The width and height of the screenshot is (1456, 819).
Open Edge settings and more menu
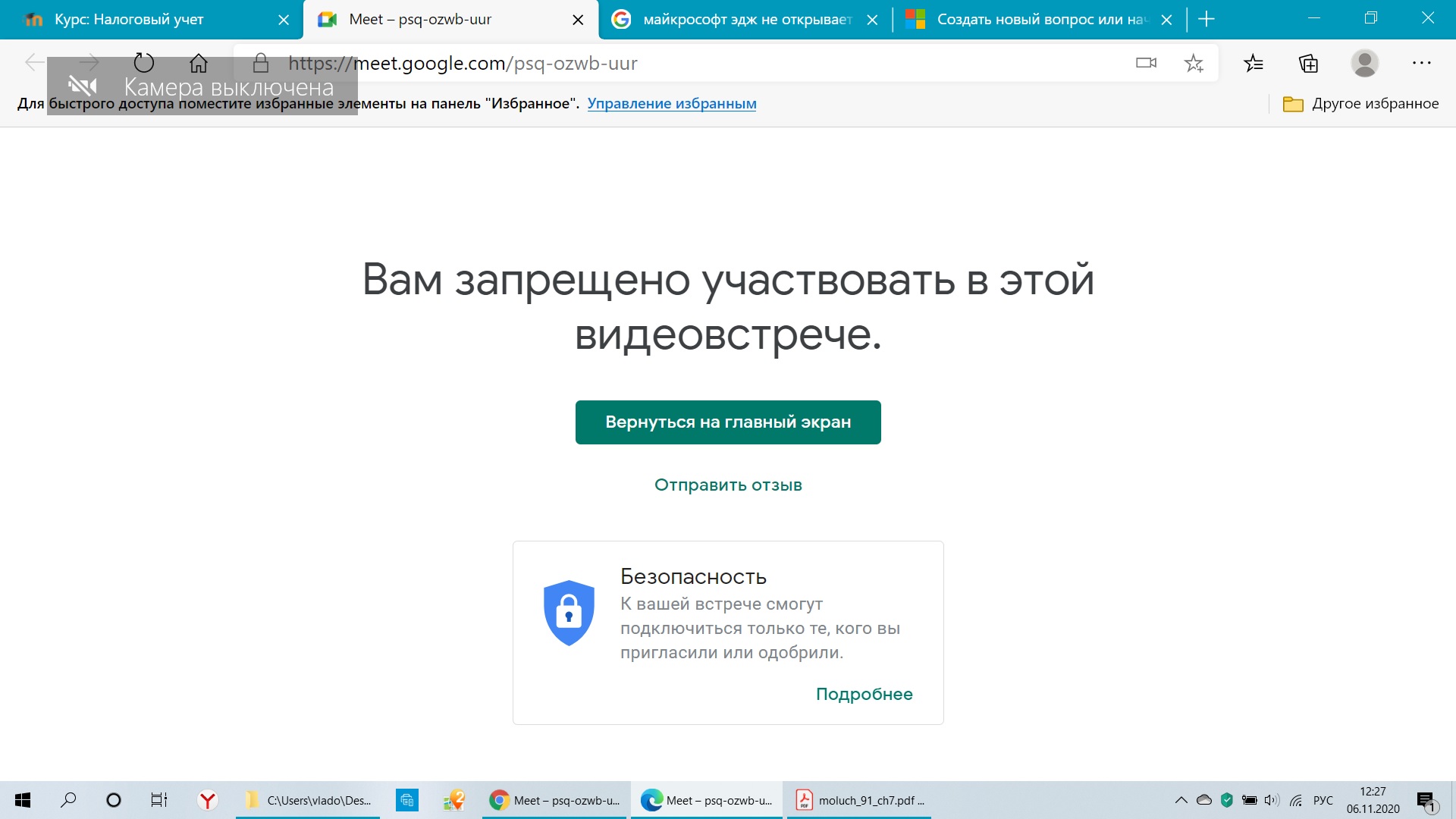[x=1421, y=63]
